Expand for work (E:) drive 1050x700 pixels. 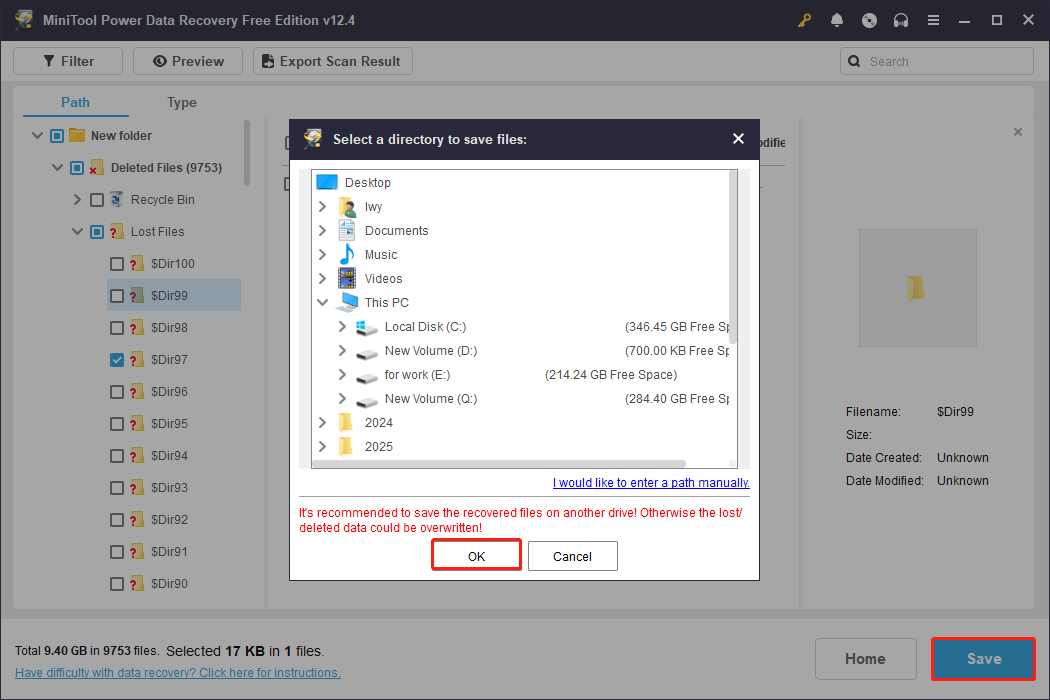[x=342, y=374]
